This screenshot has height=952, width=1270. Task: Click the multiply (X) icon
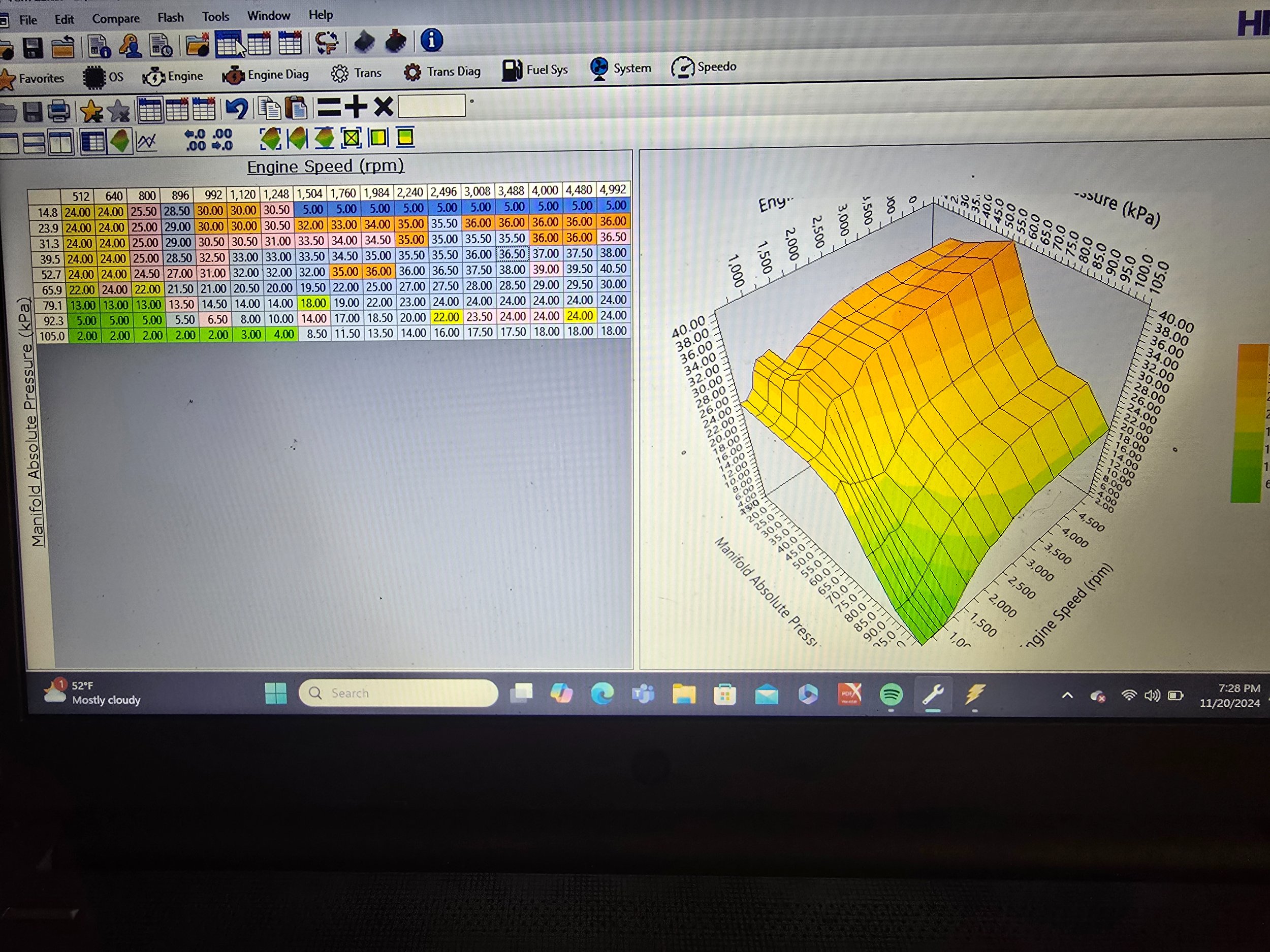[x=384, y=106]
